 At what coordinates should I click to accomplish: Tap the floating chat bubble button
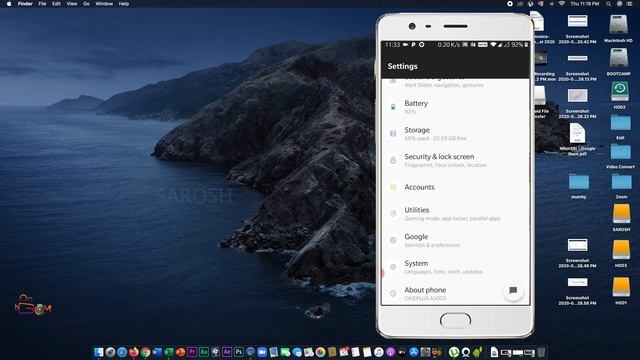tap(513, 291)
